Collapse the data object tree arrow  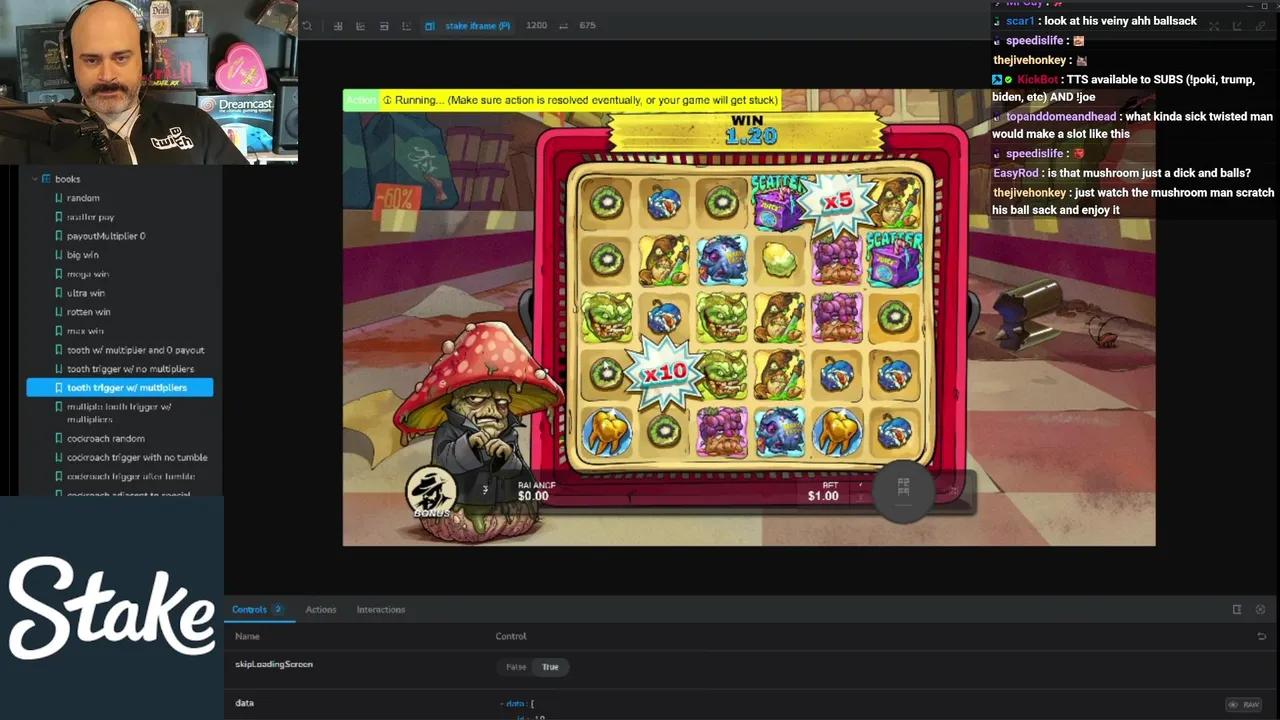502,704
